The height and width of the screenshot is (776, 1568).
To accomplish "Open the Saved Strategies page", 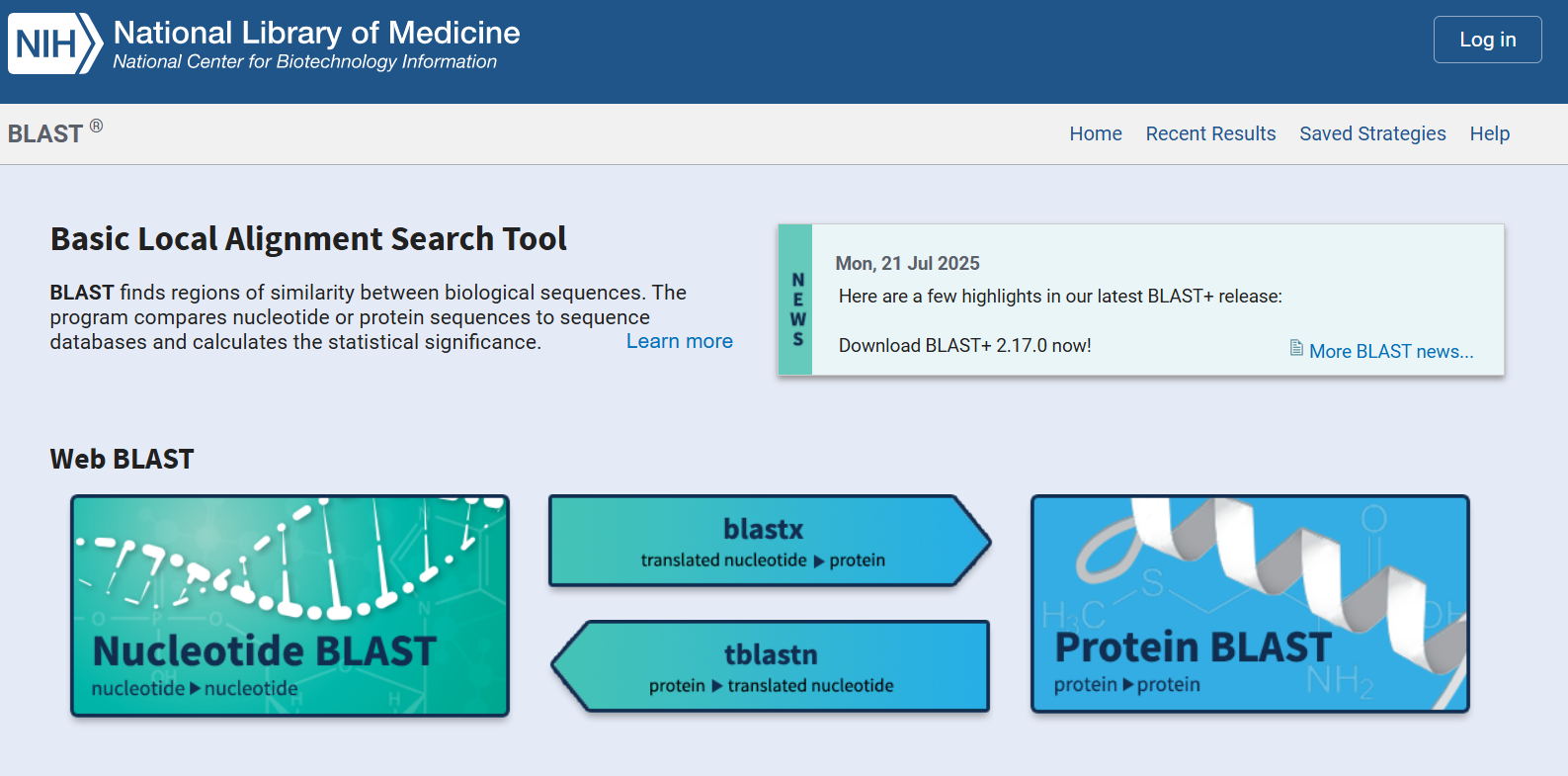I will click(1371, 133).
